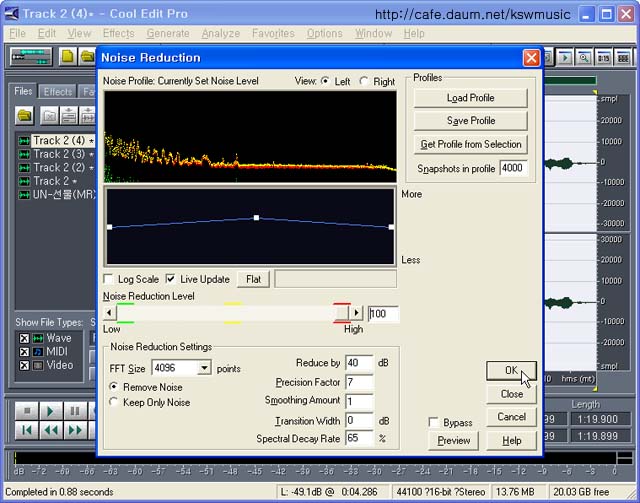Screen dimensions: 640x503
Task: Open the Generate menu
Action: tap(168, 33)
